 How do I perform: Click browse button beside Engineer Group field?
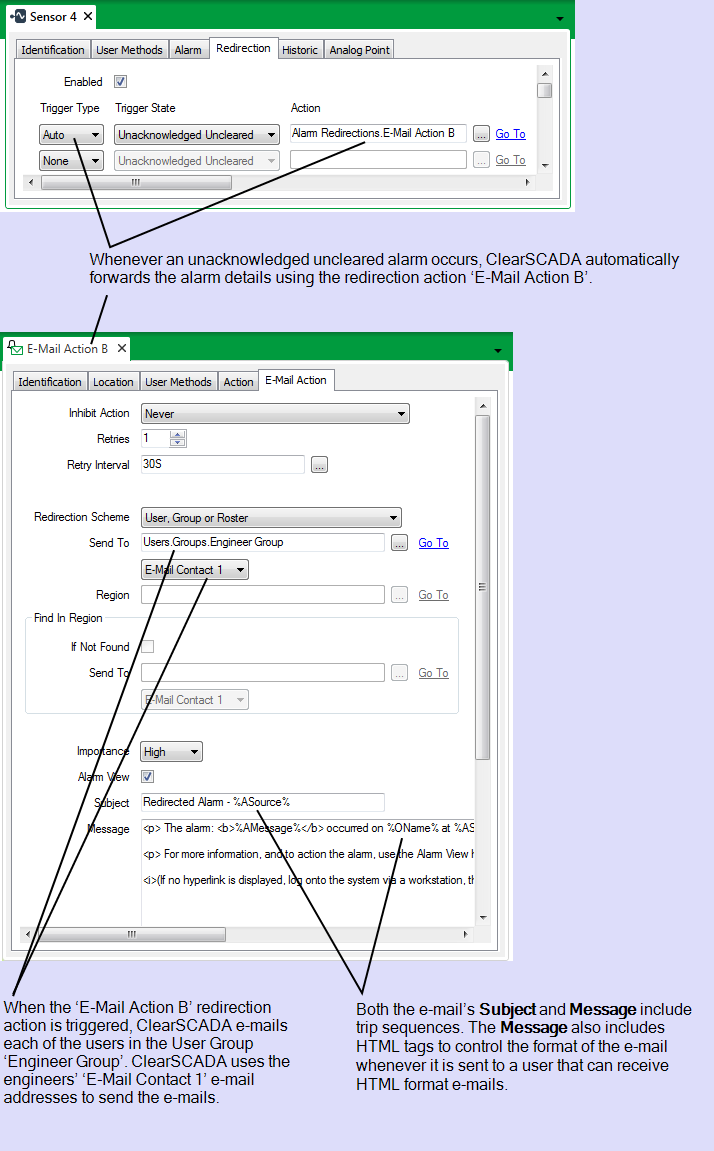tap(399, 542)
